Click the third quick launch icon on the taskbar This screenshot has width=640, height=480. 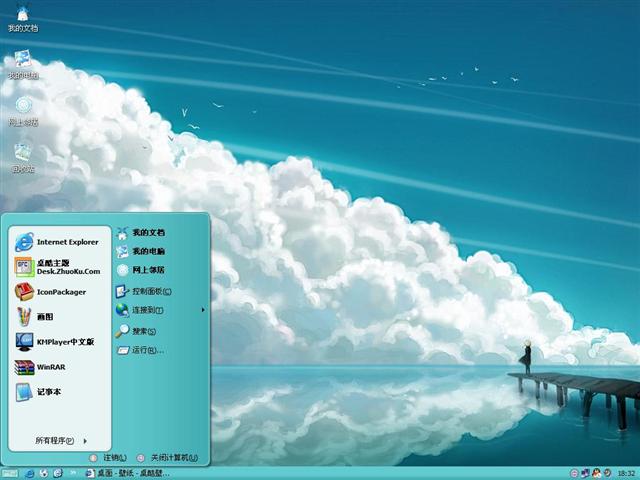click(x=58, y=473)
